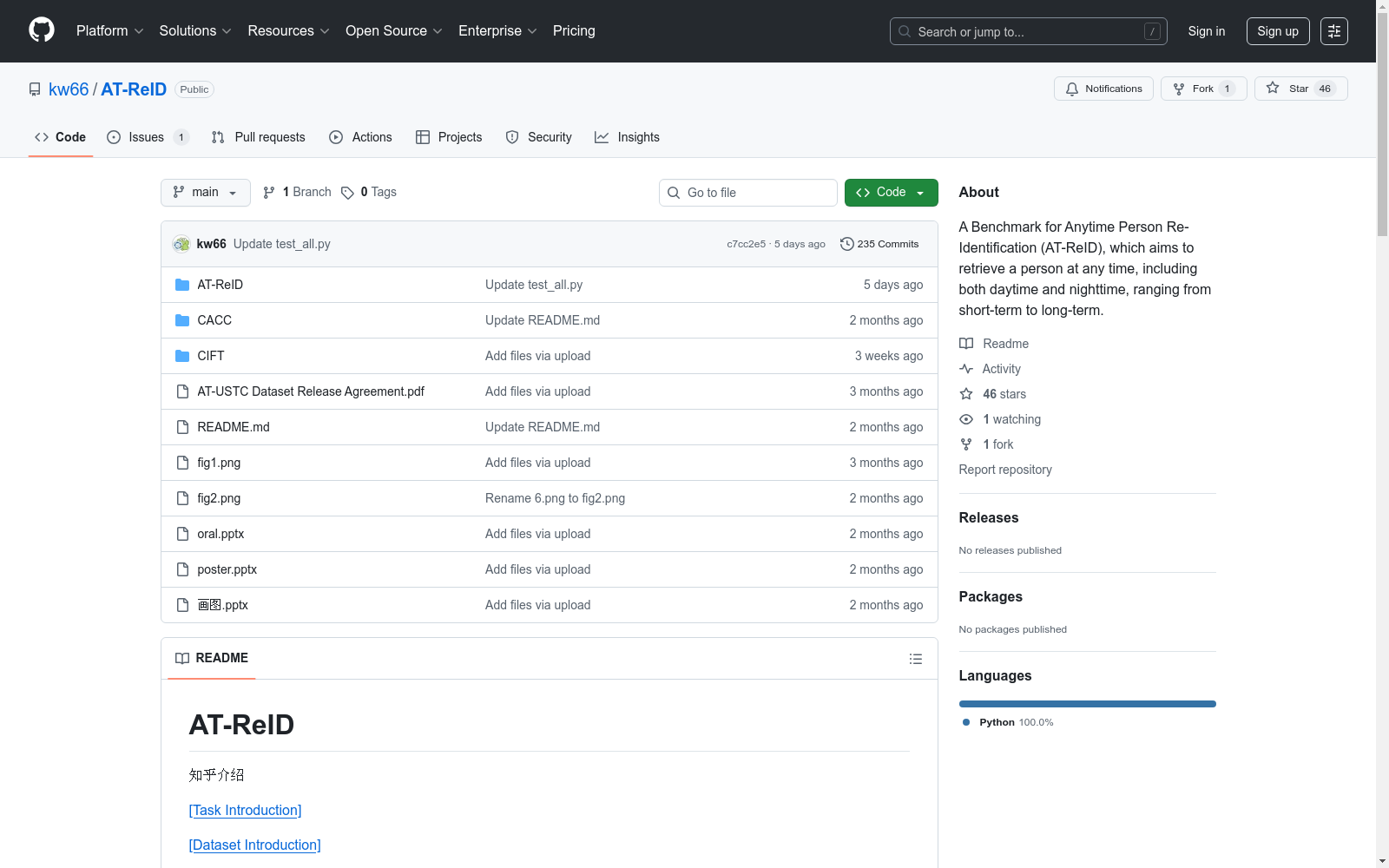
Task: Open the Pull requests tab
Action: (x=259, y=137)
